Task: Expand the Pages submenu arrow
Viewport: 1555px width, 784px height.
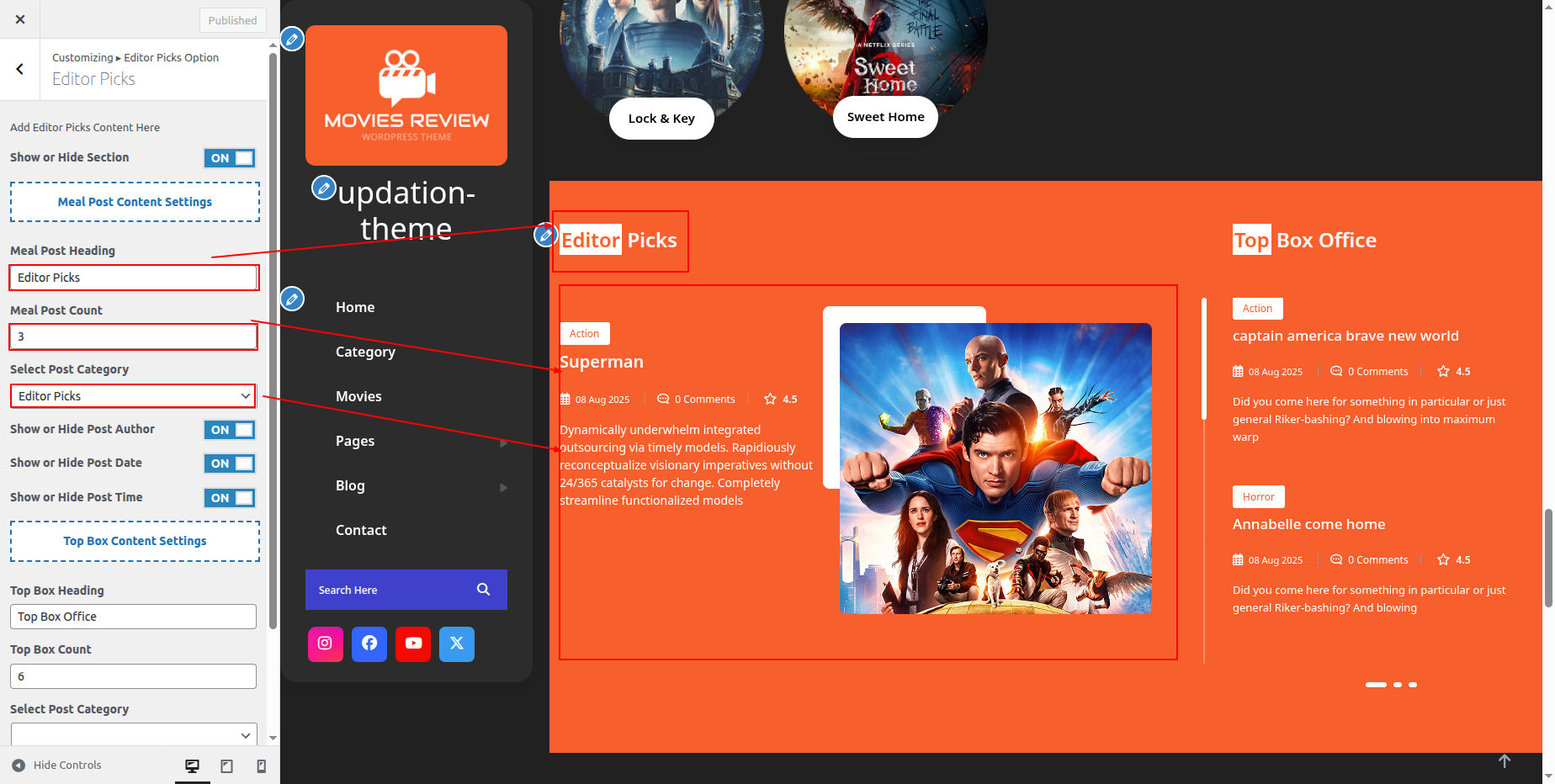Action: [x=503, y=442]
